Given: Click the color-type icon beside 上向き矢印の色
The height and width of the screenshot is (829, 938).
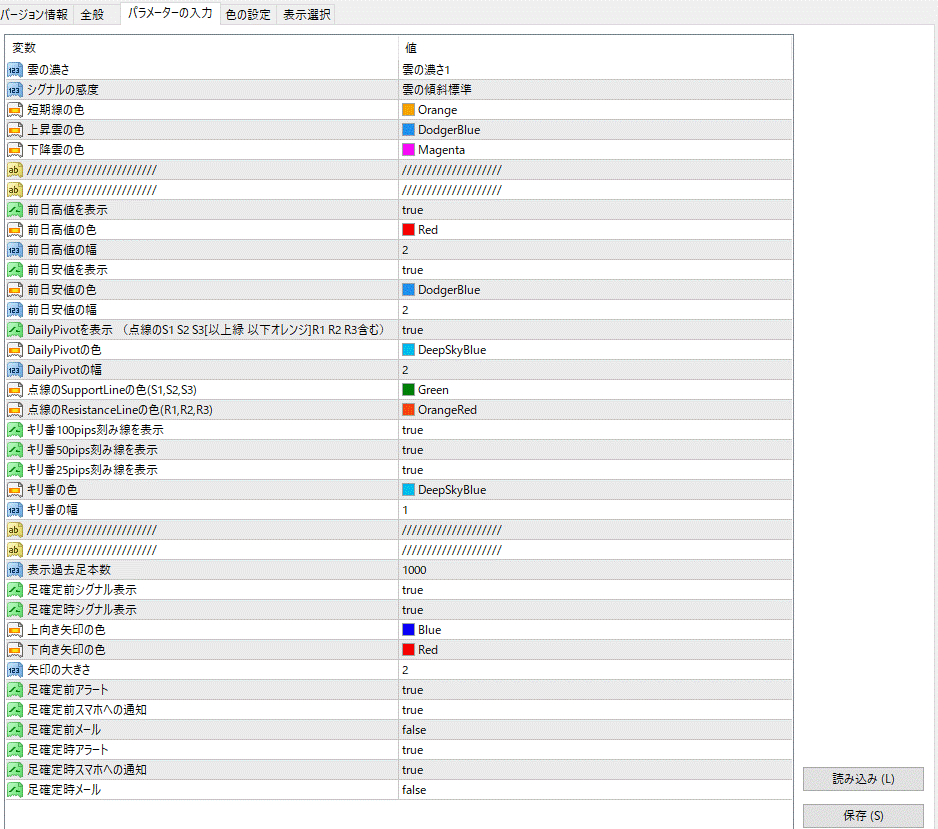Looking at the screenshot, I should coord(15,630).
